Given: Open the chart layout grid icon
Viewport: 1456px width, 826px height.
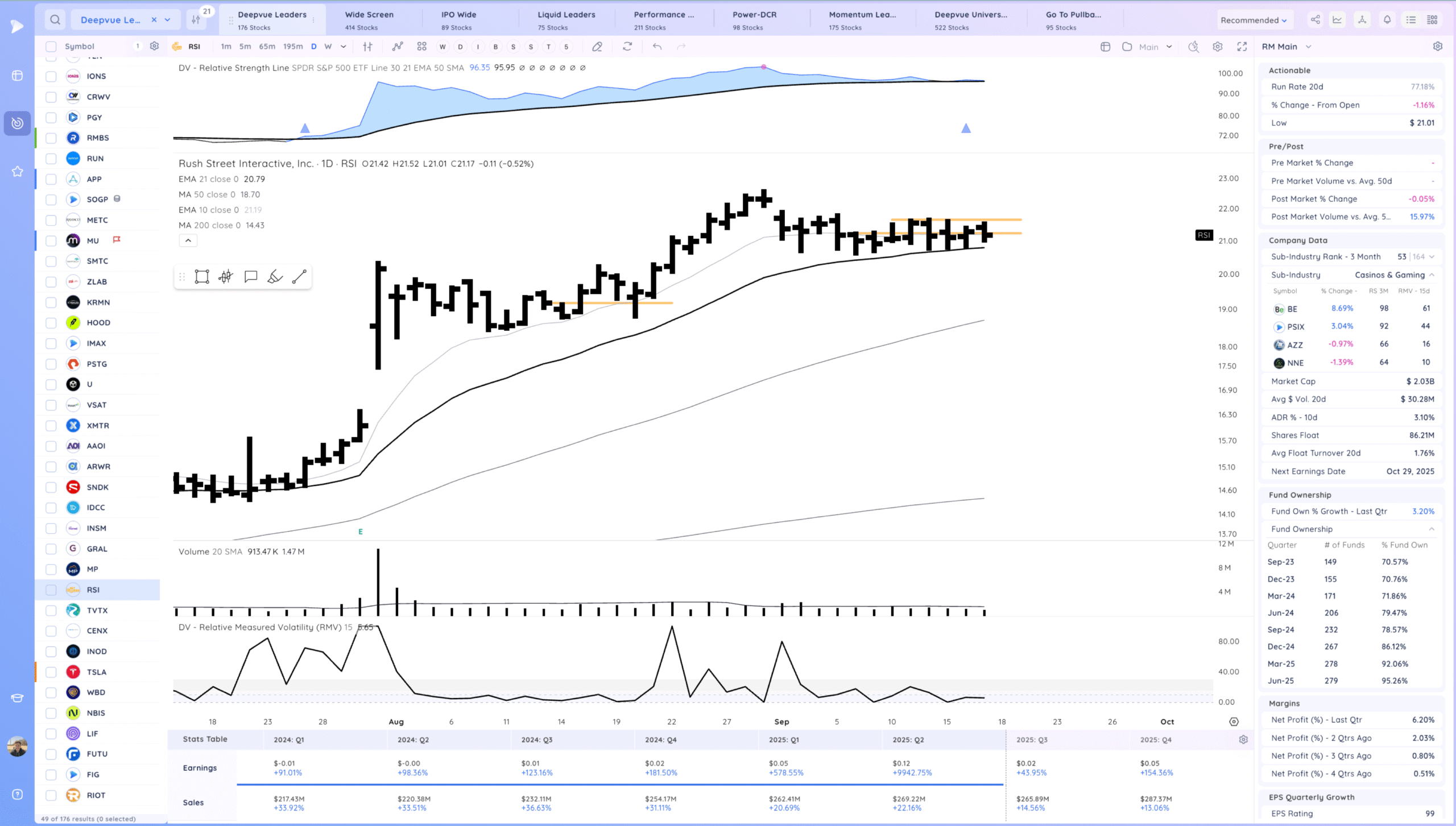Looking at the screenshot, I should pyautogui.click(x=421, y=47).
